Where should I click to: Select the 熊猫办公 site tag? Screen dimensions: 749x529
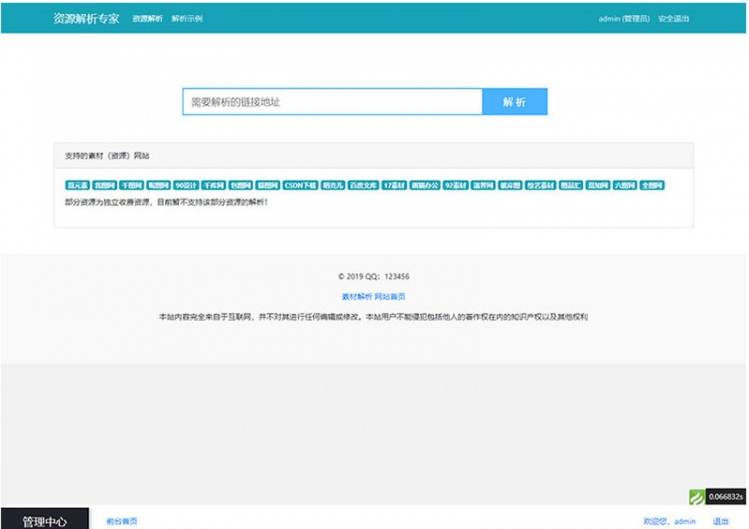point(425,185)
